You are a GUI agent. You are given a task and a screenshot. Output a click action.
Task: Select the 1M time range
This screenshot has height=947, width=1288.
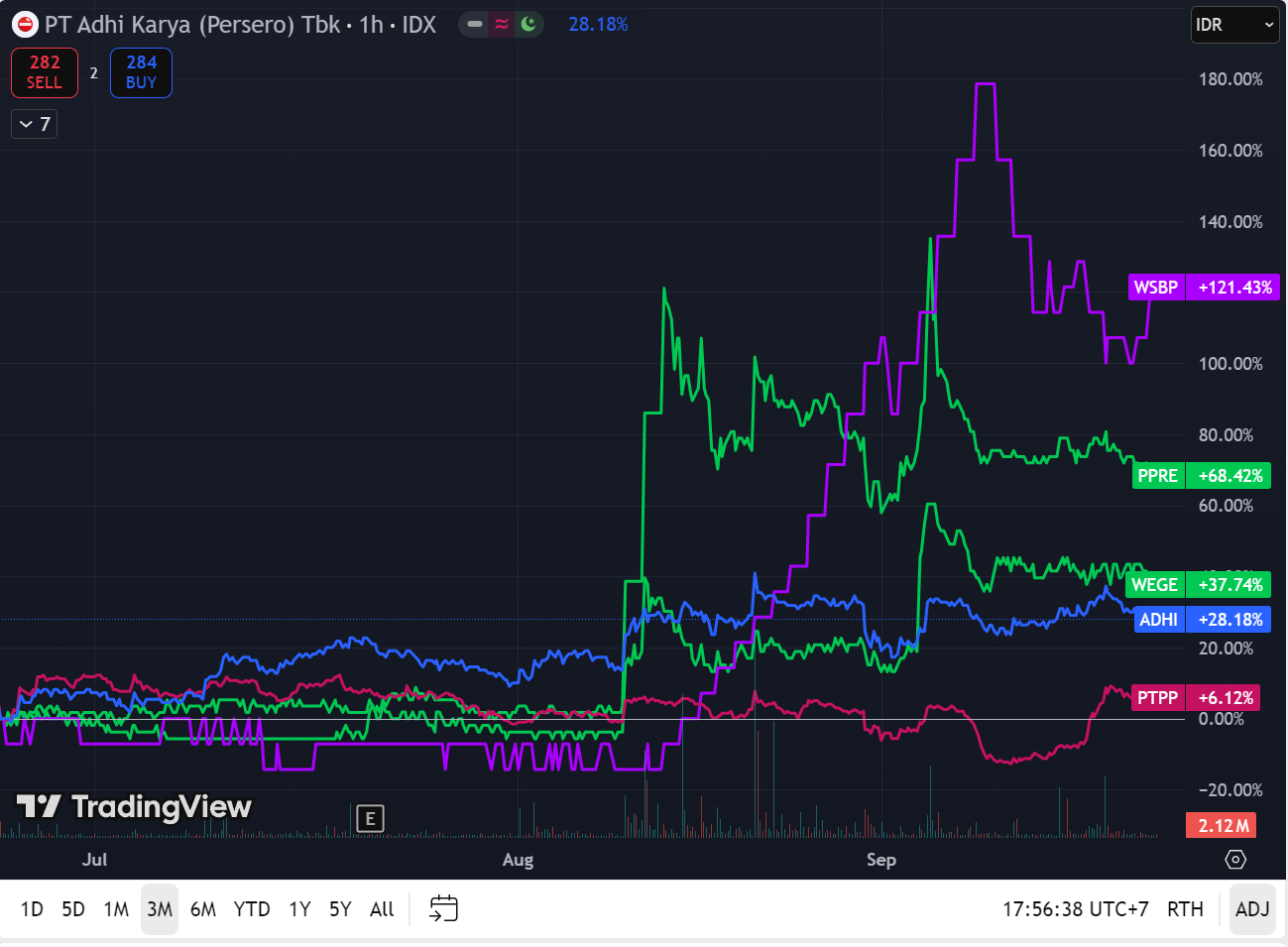coord(116,909)
